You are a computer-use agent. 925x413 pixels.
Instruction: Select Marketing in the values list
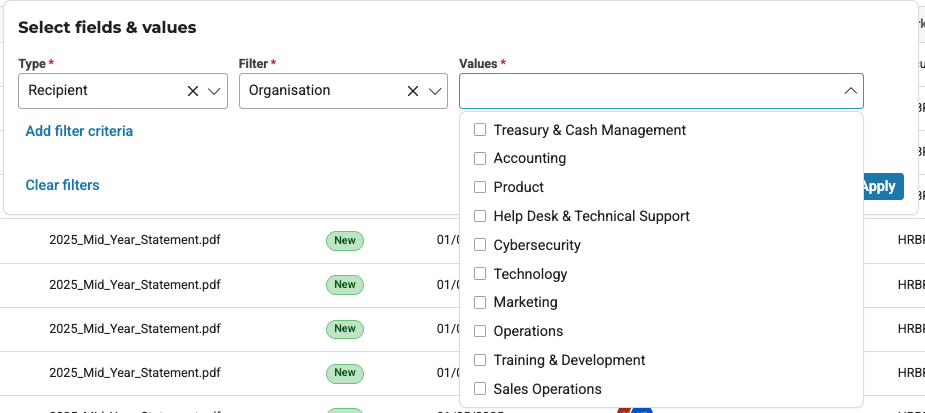[480, 302]
